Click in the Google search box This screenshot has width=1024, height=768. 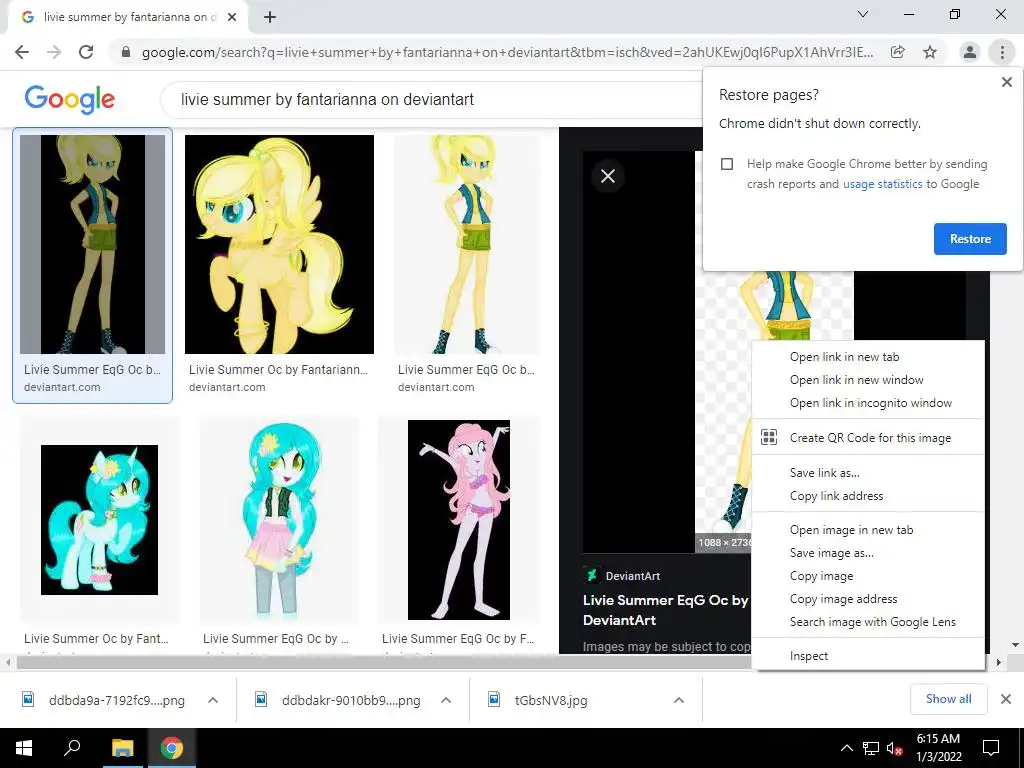431,100
